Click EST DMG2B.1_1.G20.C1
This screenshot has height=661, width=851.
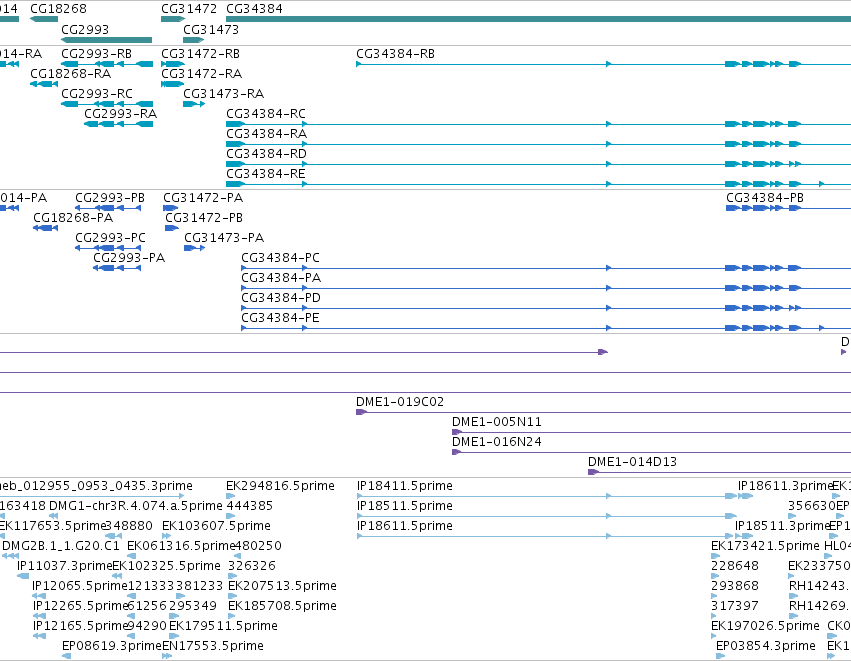pyautogui.click(x=61, y=546)
